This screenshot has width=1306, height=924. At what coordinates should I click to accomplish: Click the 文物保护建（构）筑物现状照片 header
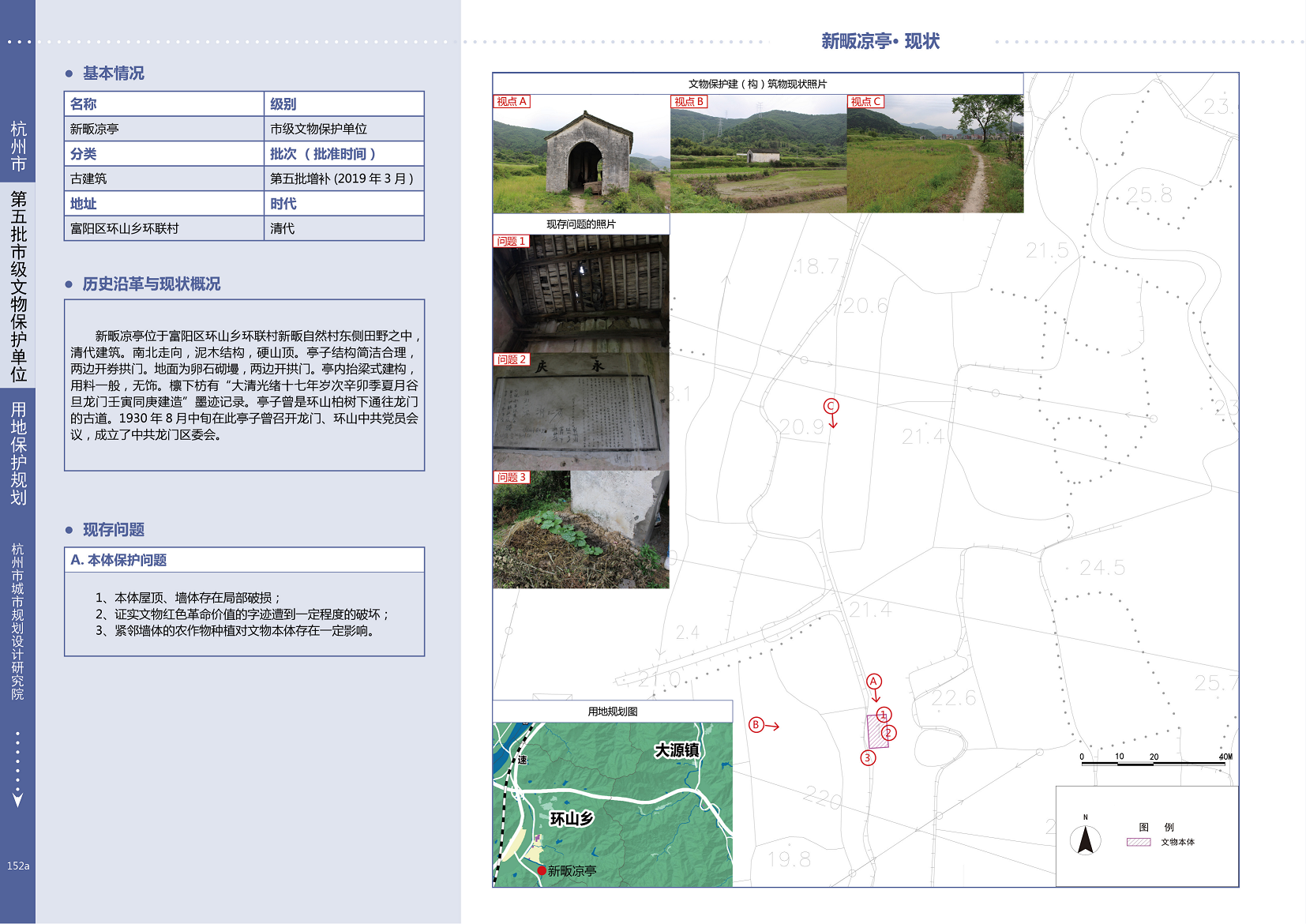pyautogui.click(x=757, y=84)
